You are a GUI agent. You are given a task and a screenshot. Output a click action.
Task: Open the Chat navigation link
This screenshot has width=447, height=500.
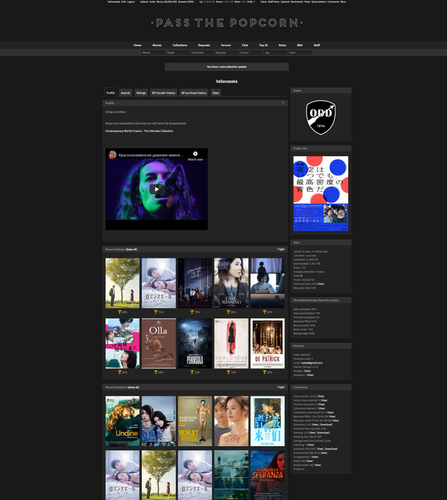[245, 45]
